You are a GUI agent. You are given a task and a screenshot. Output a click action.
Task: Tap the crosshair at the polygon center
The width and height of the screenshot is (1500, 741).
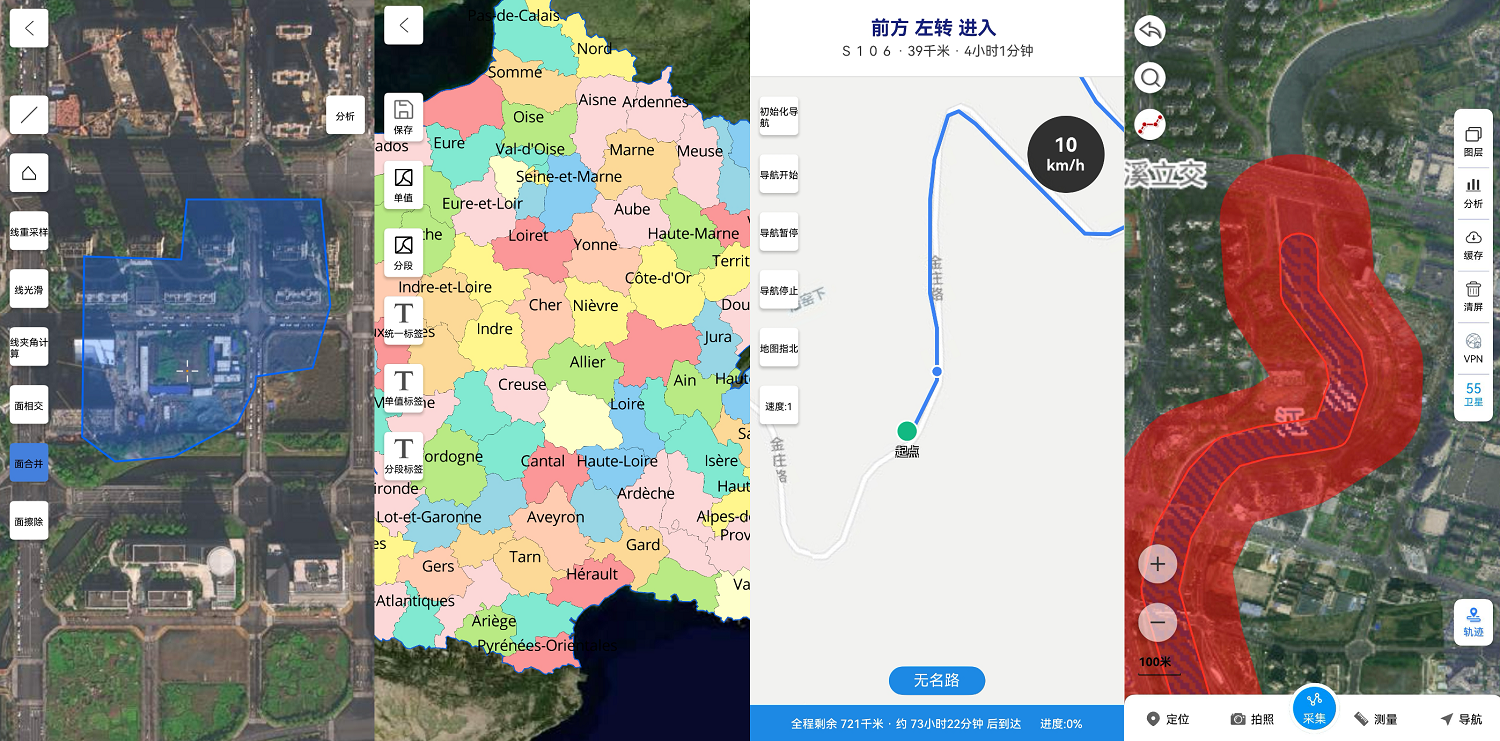pos(188,371)
